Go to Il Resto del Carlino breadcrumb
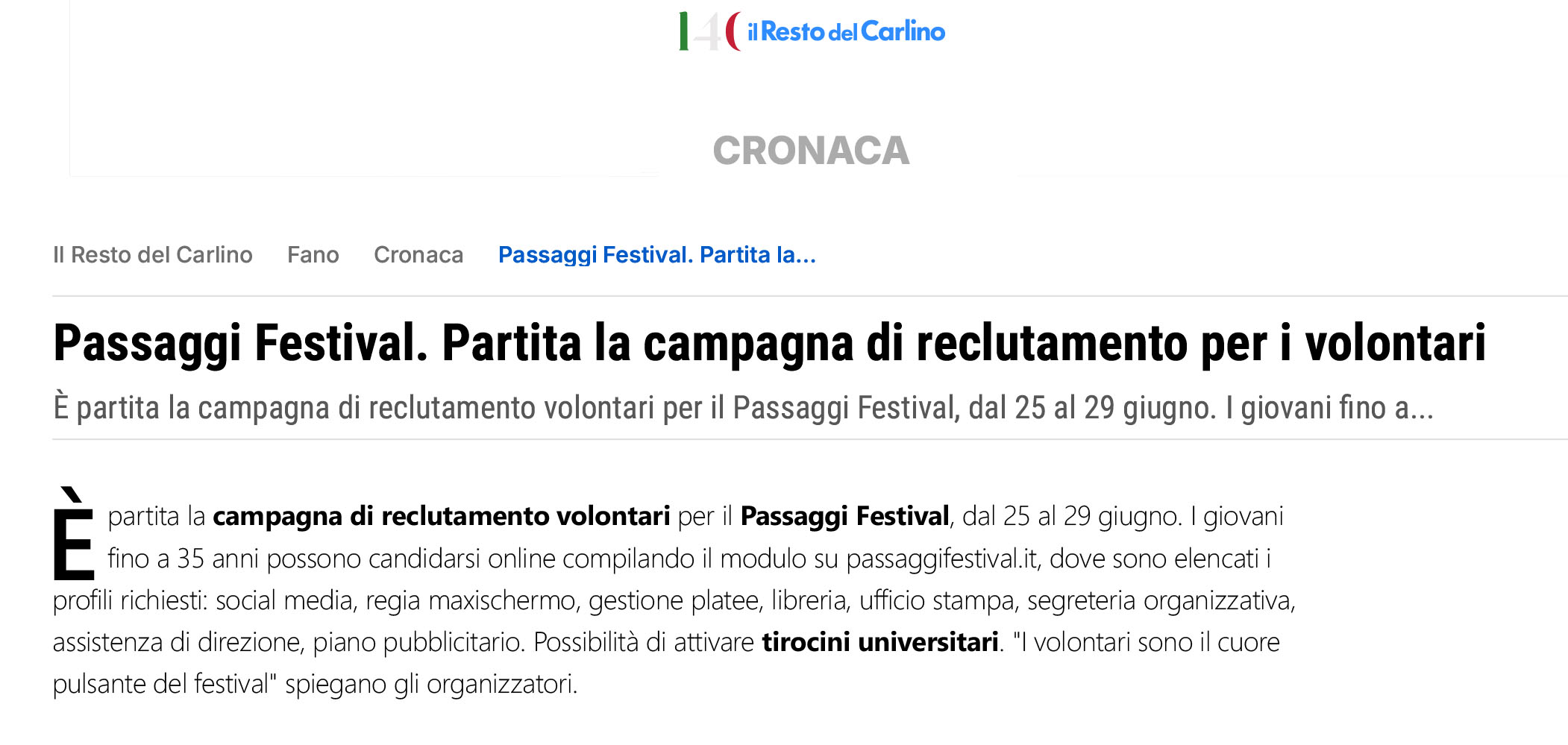The height and width of the screenshot is (745, 1568). (153, 255)
